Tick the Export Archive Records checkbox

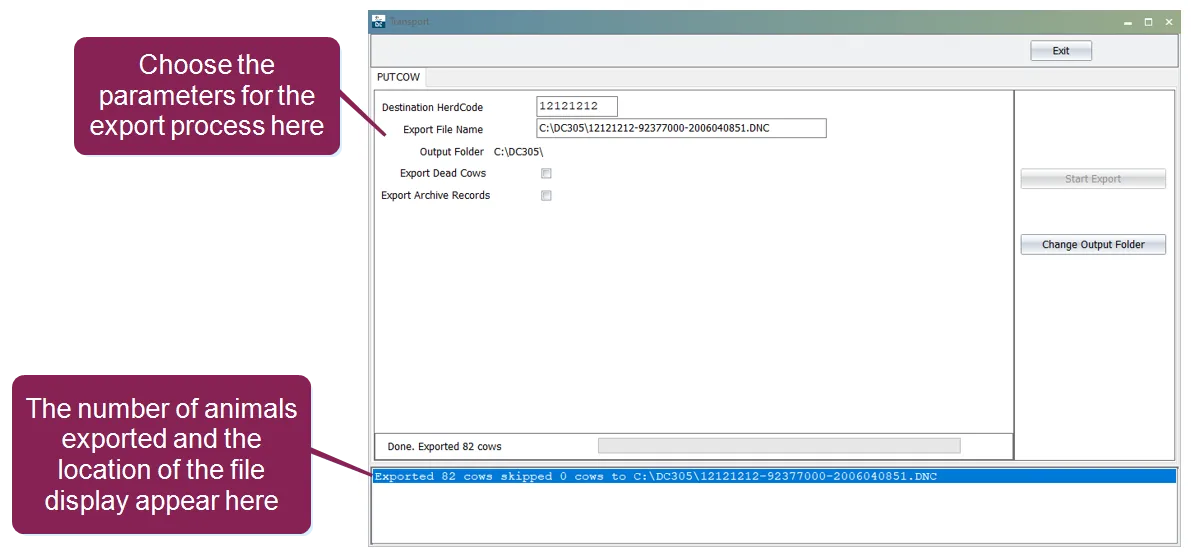[545, 195]
